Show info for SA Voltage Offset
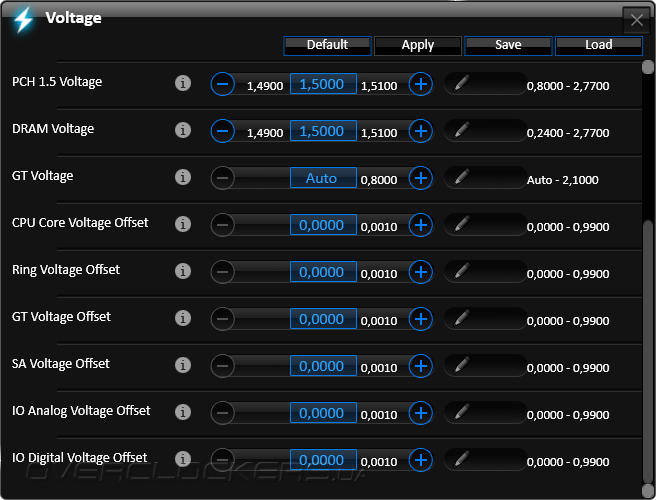 pyautogui.click(x=183, y=365)
